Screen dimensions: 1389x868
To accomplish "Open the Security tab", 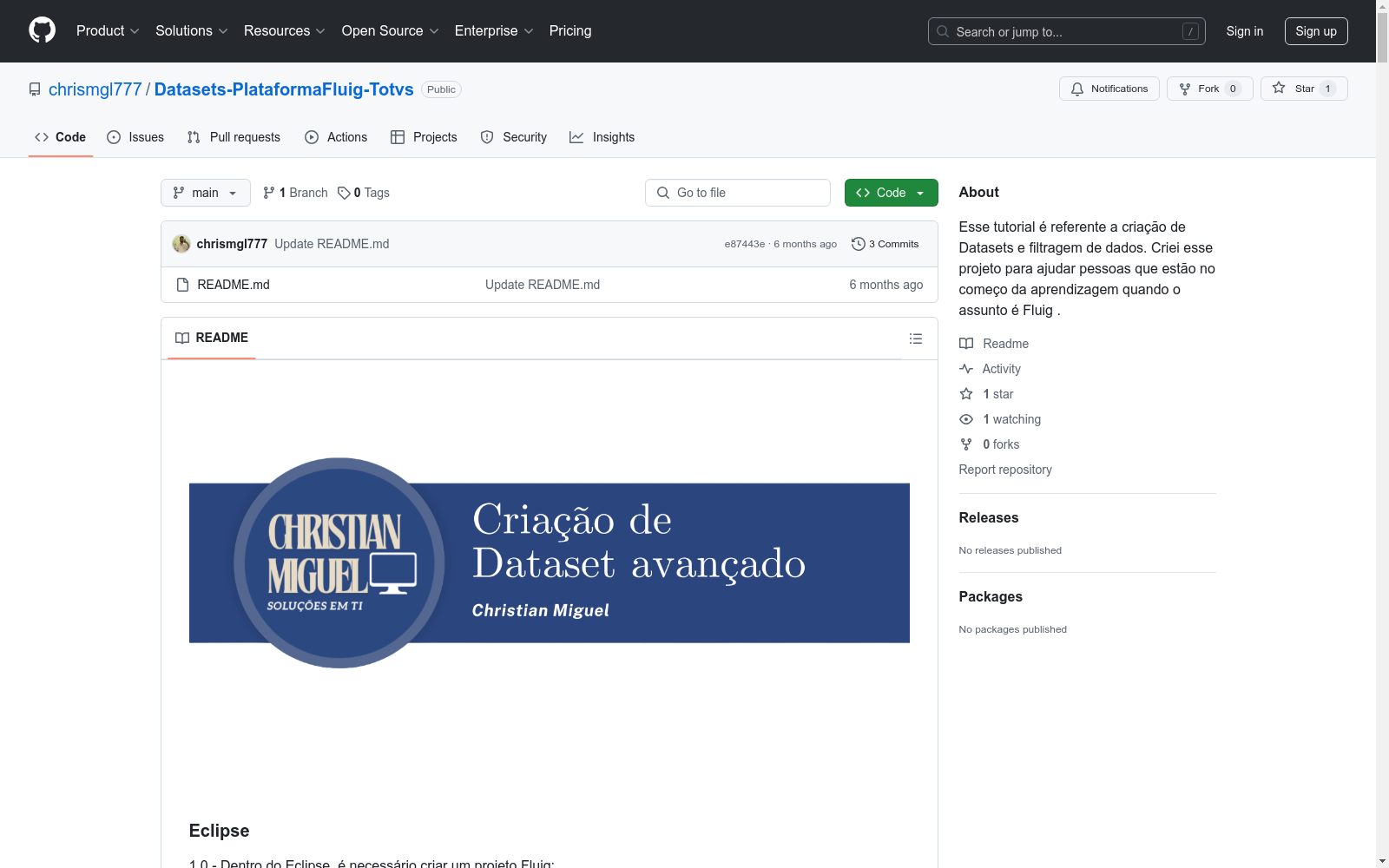I will (514, 137).
